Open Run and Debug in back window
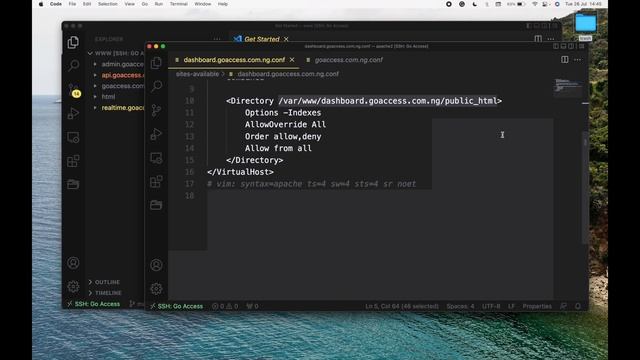The height and width of the screenshot is (360, 640). [x=73, y=113]
